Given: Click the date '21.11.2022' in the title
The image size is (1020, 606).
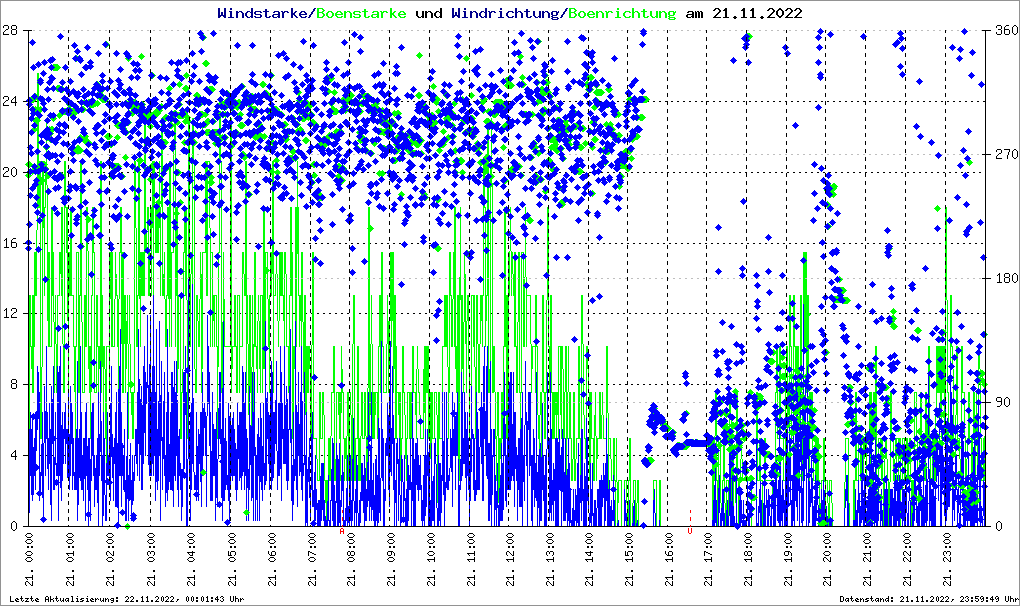Looking at the screenshot, I should pos(757,13).
